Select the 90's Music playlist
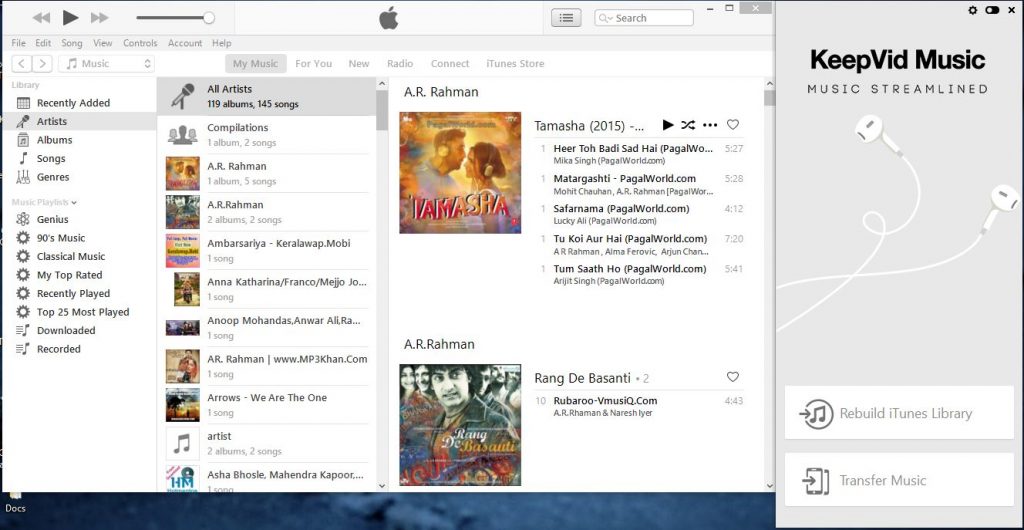Screen dimensions: 1024x530 click(x=61, y=238)
